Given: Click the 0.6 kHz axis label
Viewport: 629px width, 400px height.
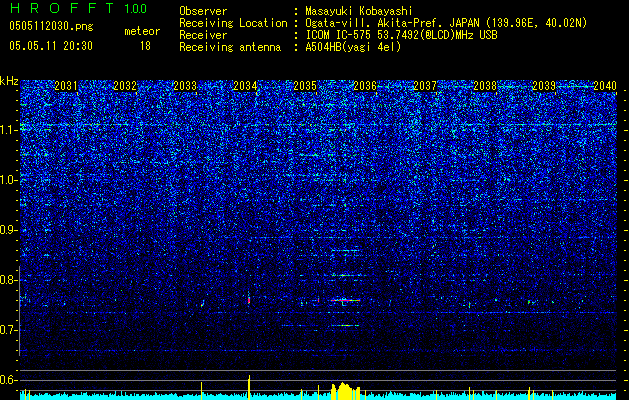Looking at the screenshot, I should click(9, 380).
